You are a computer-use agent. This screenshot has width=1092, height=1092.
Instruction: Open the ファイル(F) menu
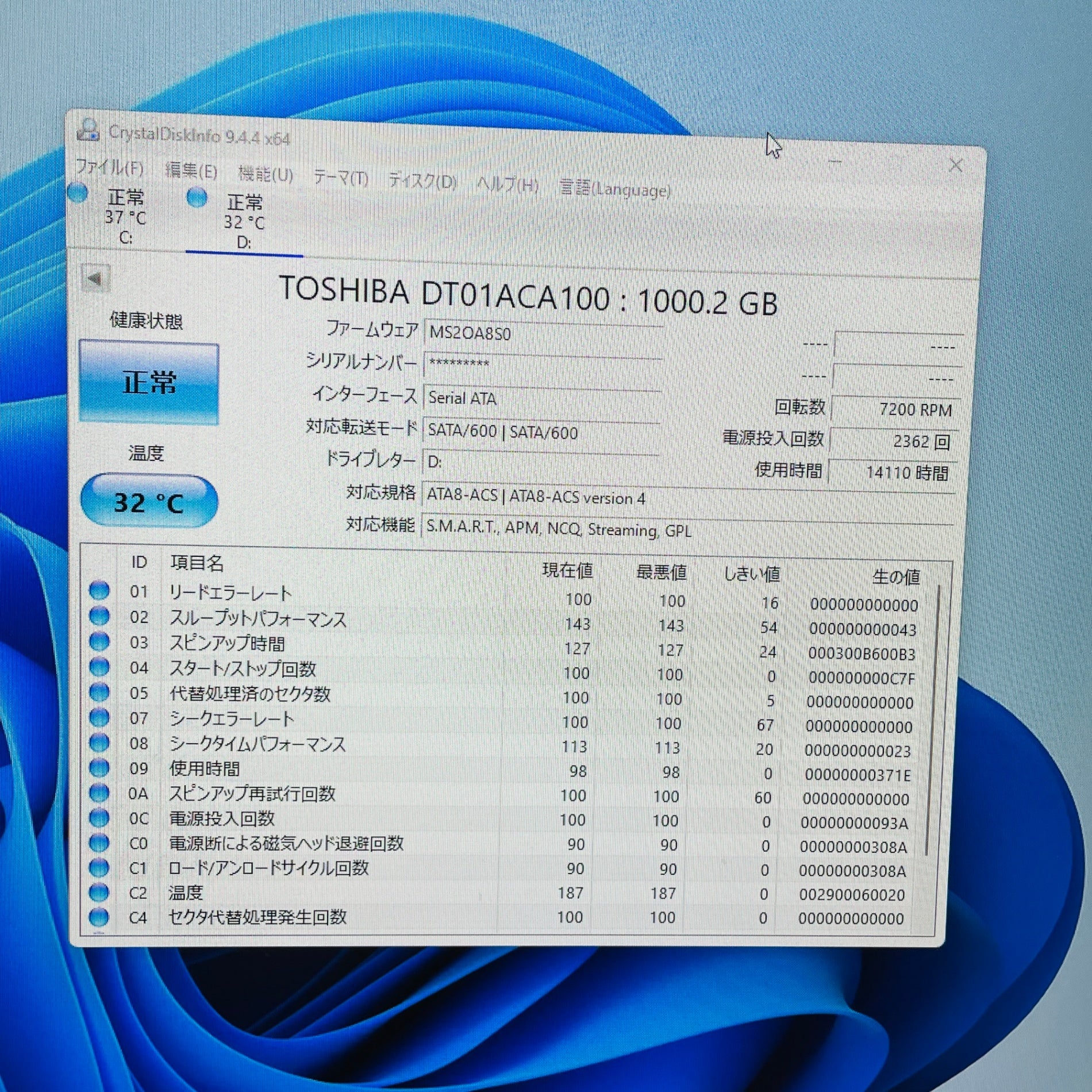[109, 168]
